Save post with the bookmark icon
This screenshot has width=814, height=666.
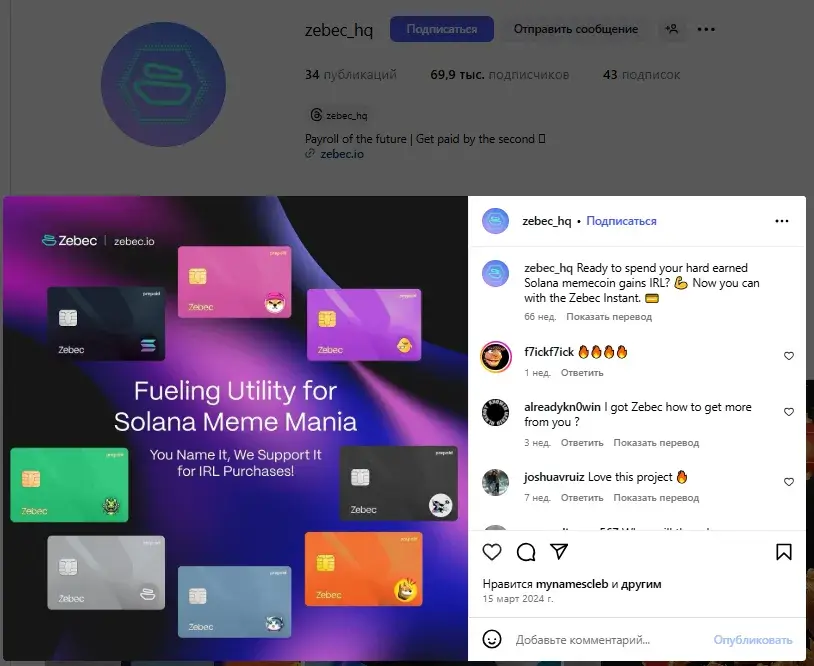784,552
